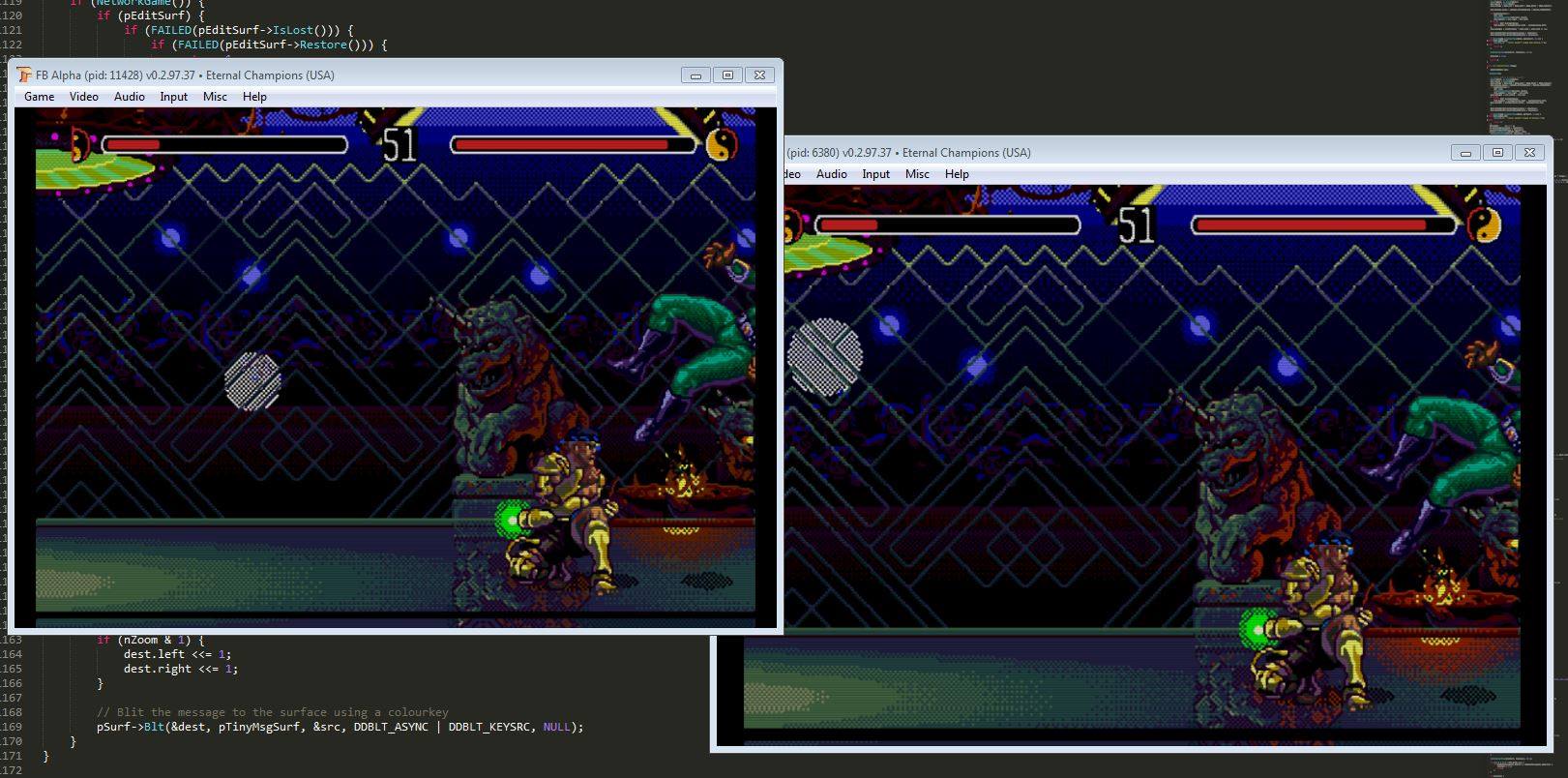Minimize the pid 11428 FB Alpha window

[x=695, y=75]
